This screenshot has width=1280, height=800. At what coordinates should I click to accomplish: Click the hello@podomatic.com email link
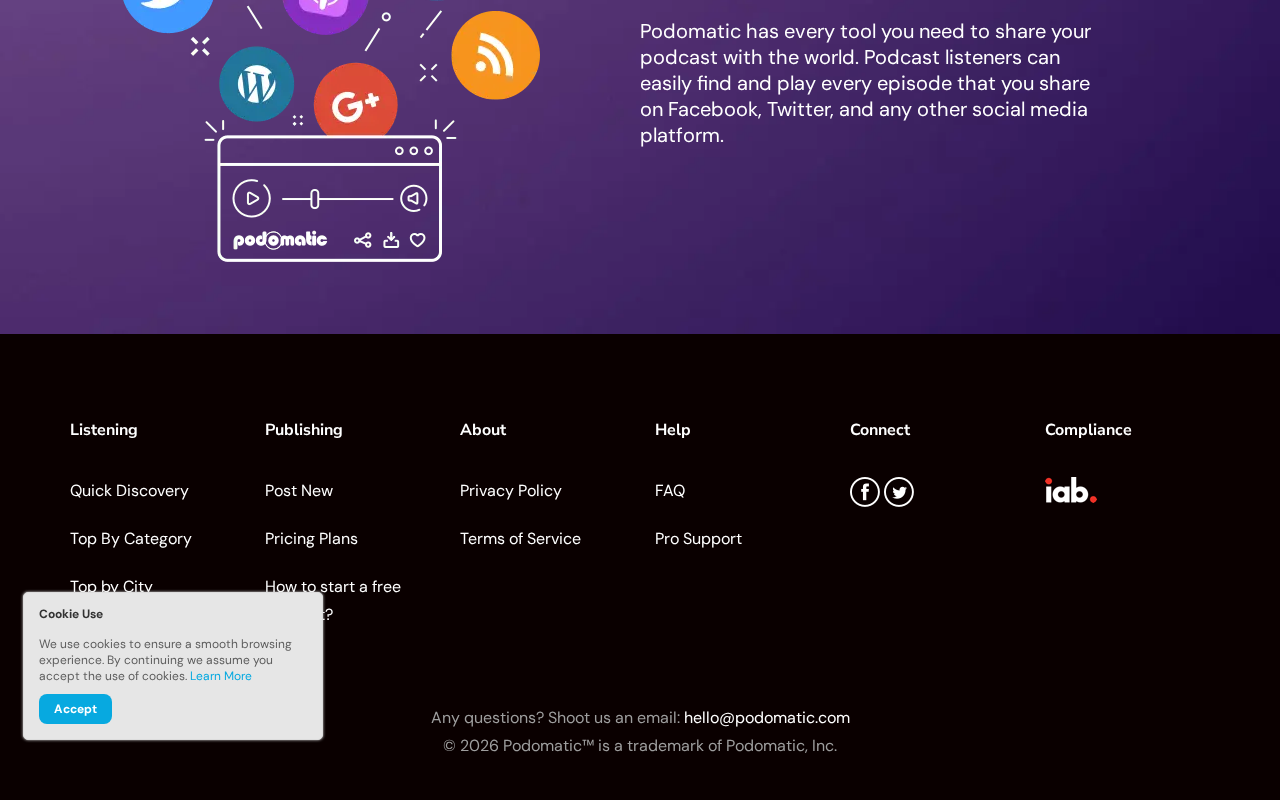coord(767,718)
